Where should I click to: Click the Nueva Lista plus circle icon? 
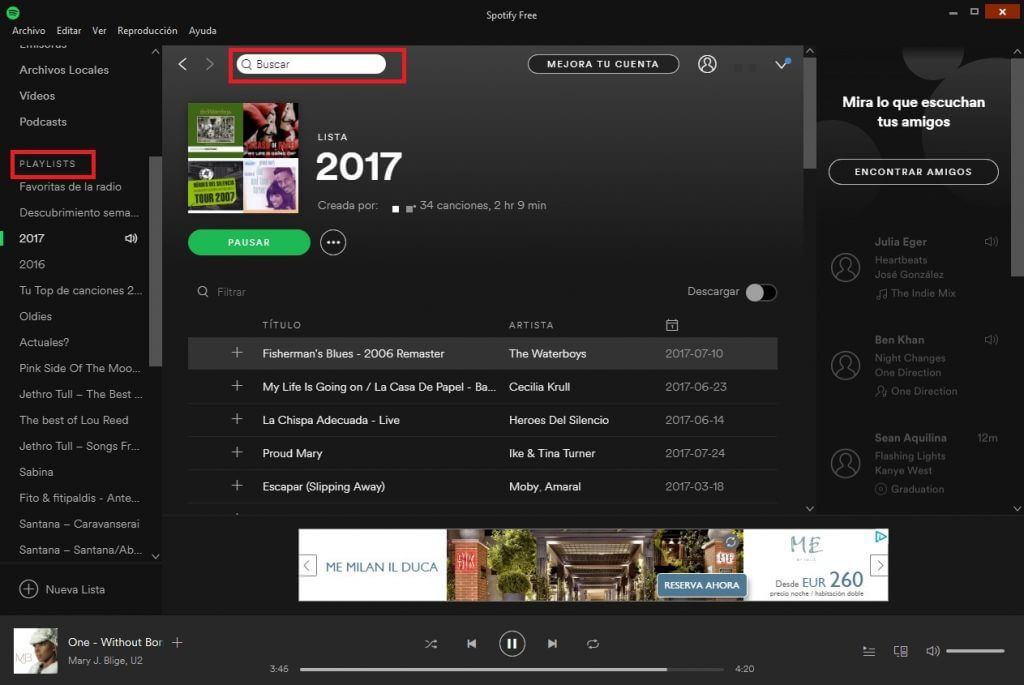point(29,589)
